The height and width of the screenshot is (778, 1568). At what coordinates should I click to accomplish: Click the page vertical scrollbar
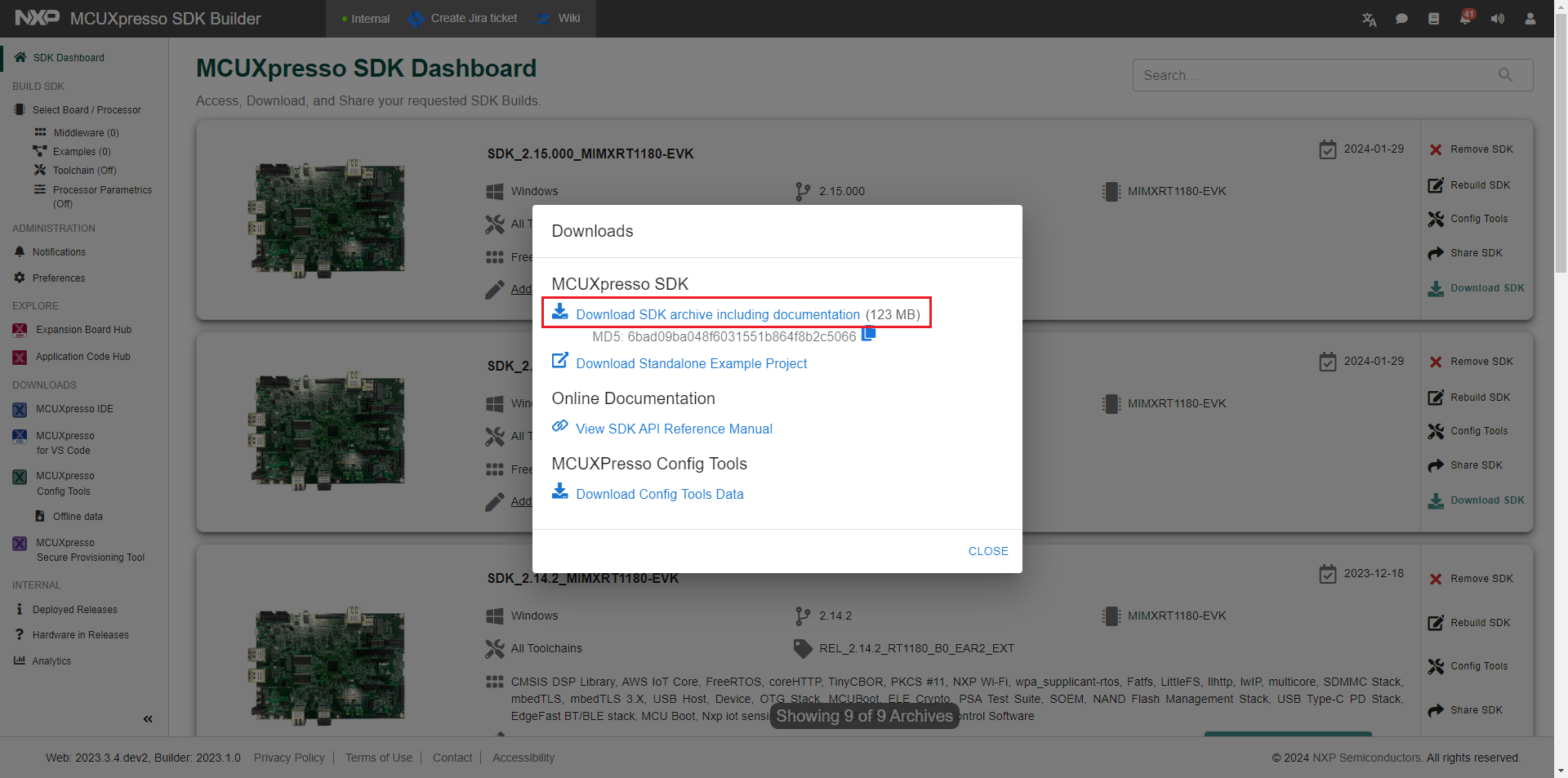1561,163
